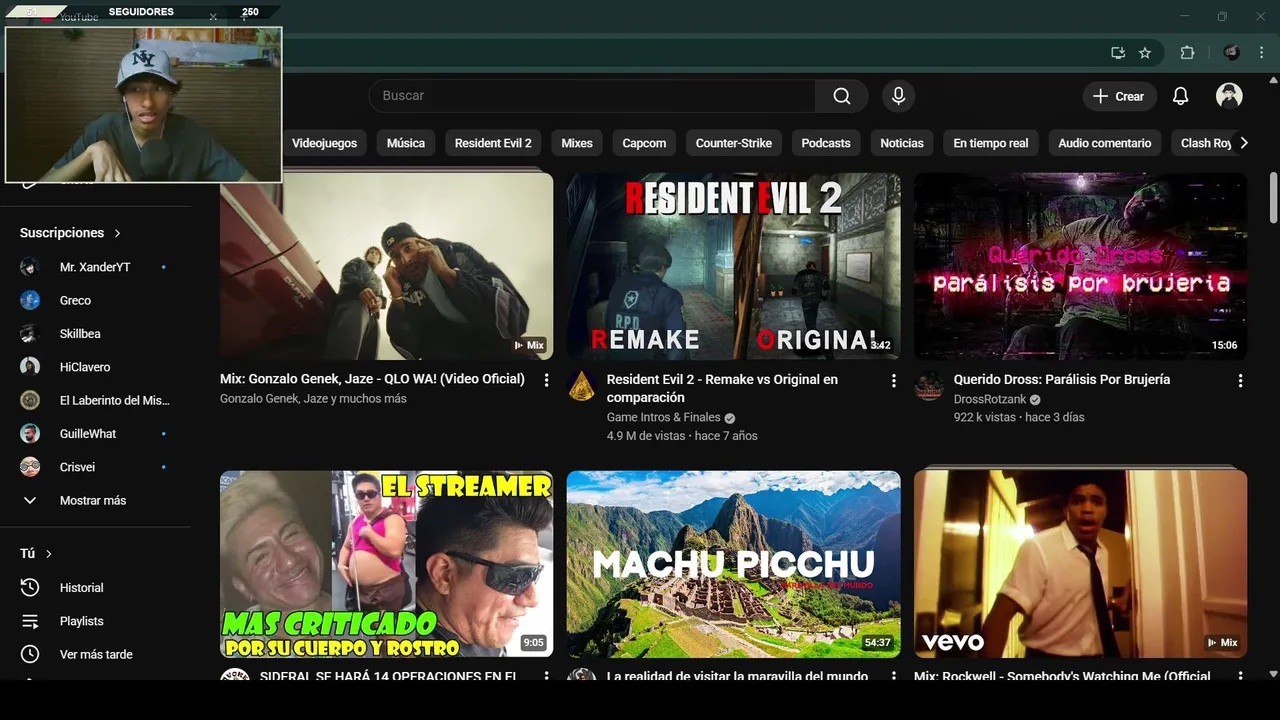
Task: Click DrossRotzank channel avatar
Action: [929, 386]
